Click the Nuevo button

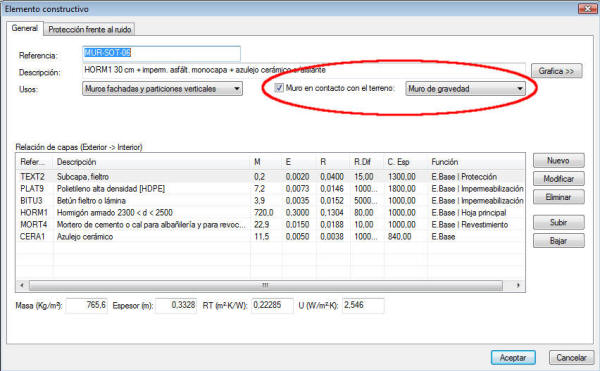tap(559, 161)
